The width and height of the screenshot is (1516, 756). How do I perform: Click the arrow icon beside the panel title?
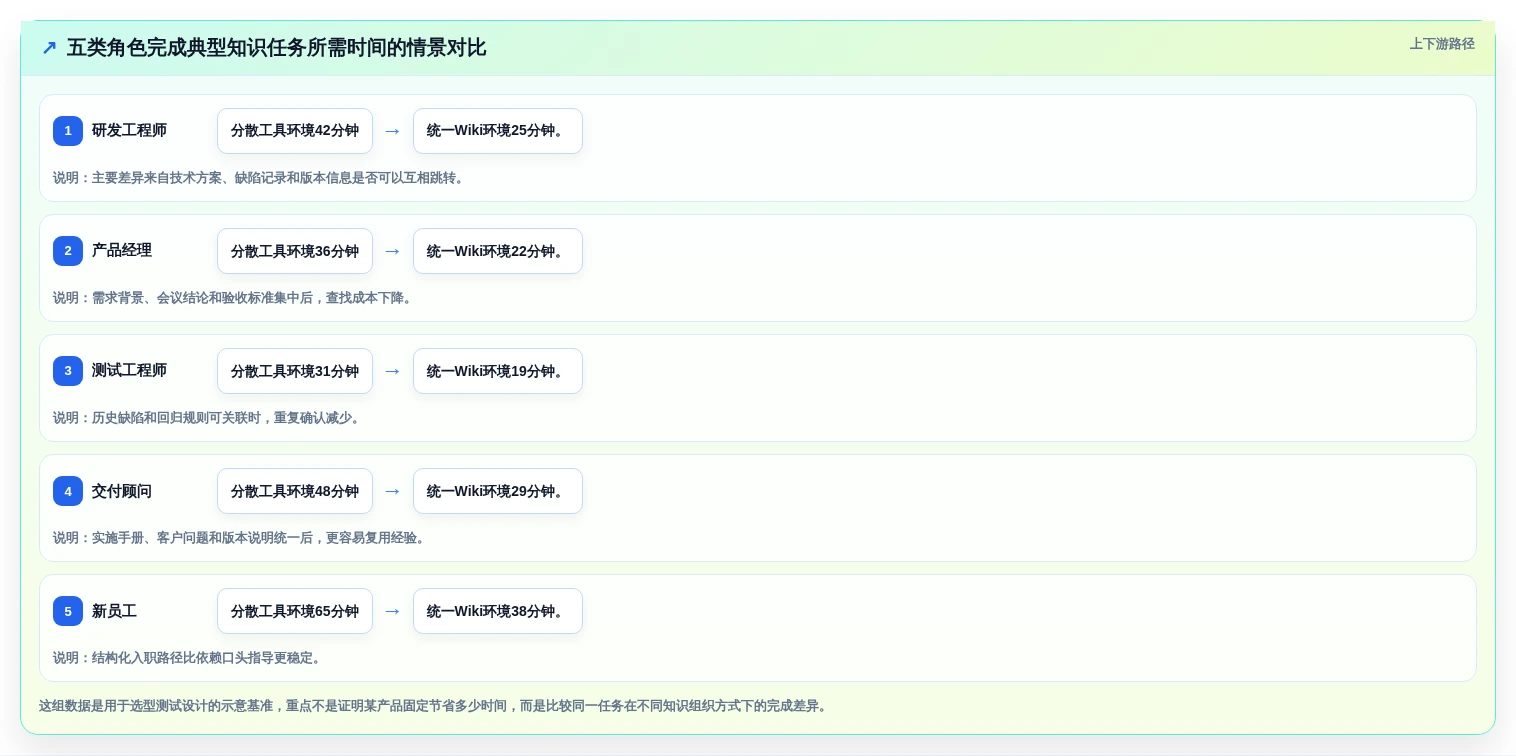click(49, 48)
